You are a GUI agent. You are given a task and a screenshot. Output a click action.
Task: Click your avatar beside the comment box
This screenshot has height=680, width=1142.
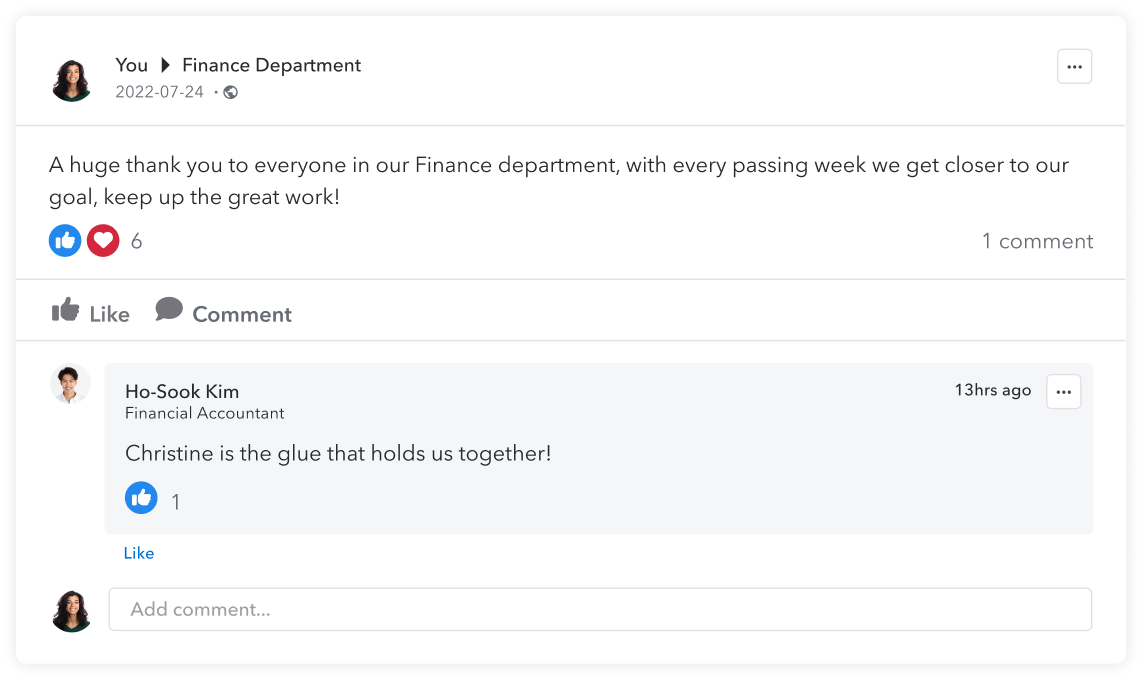coord(71,610)
